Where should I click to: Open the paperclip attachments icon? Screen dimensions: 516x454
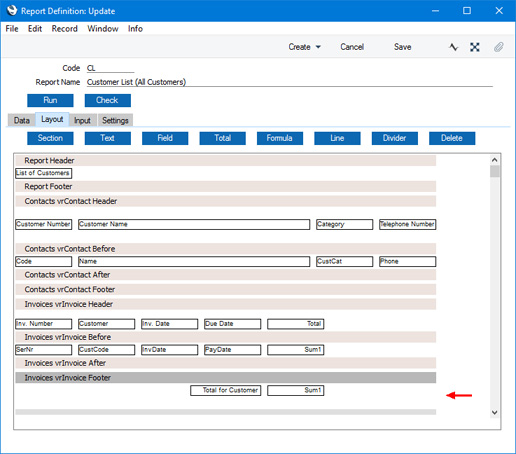(x=498, y=47)
